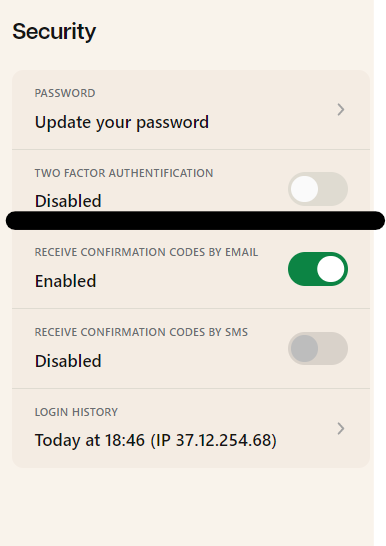Viewport: 386px width, 546px height.
Task: Click the 'Enabled' status under email codes
Action: (65, 281)
